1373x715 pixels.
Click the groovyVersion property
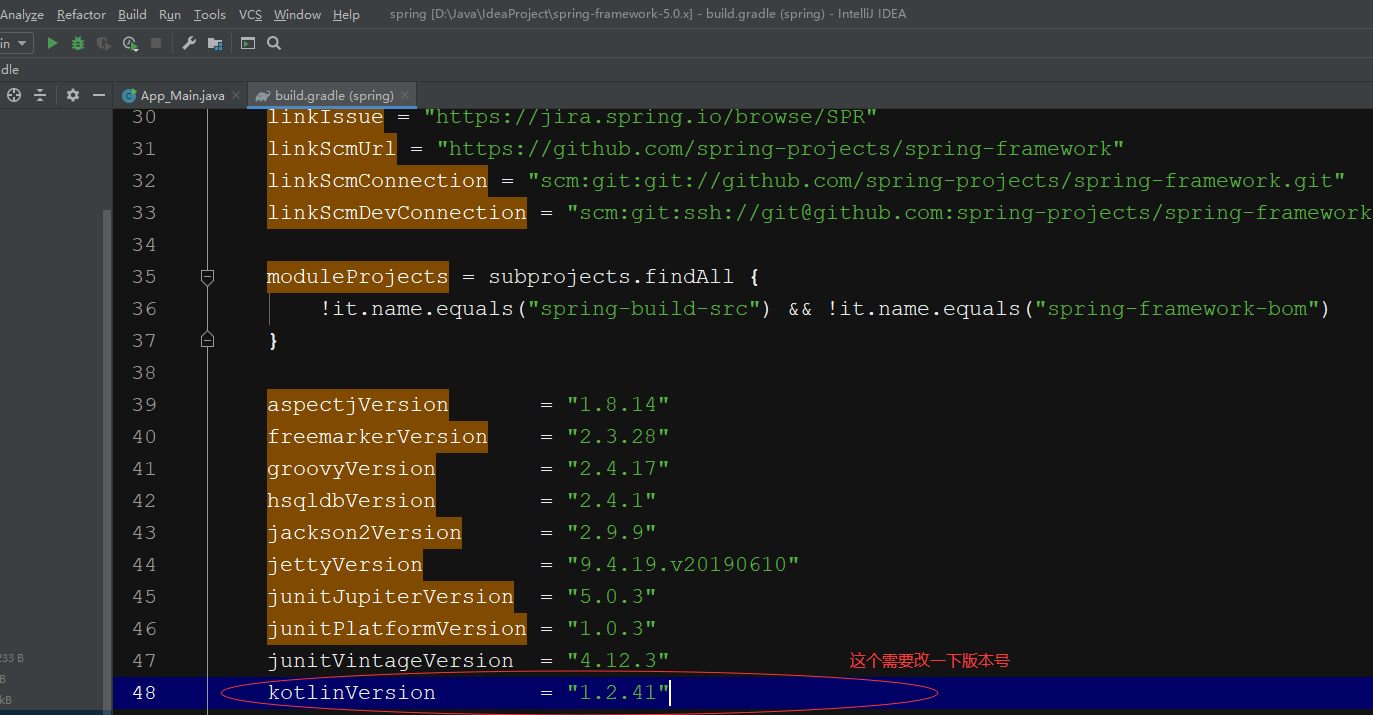[x=351, y=468]
